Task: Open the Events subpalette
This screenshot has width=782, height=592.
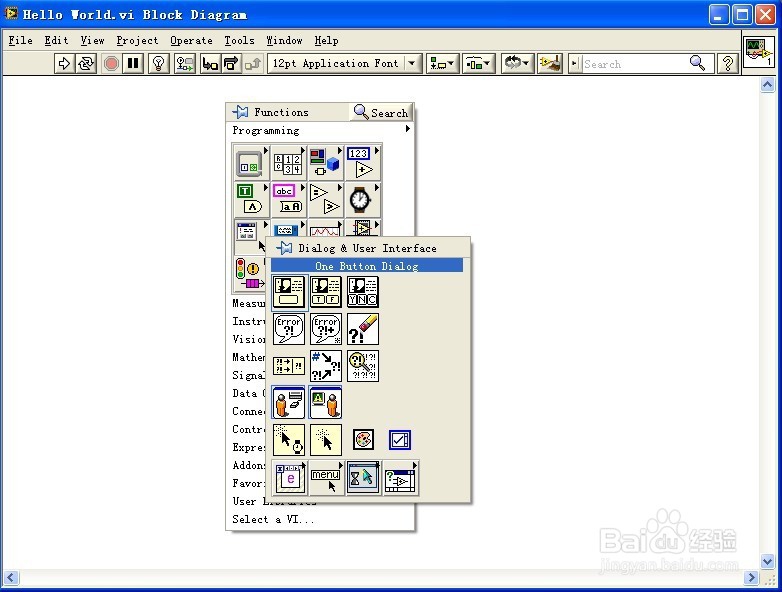Action: click(x=289, y=478)
